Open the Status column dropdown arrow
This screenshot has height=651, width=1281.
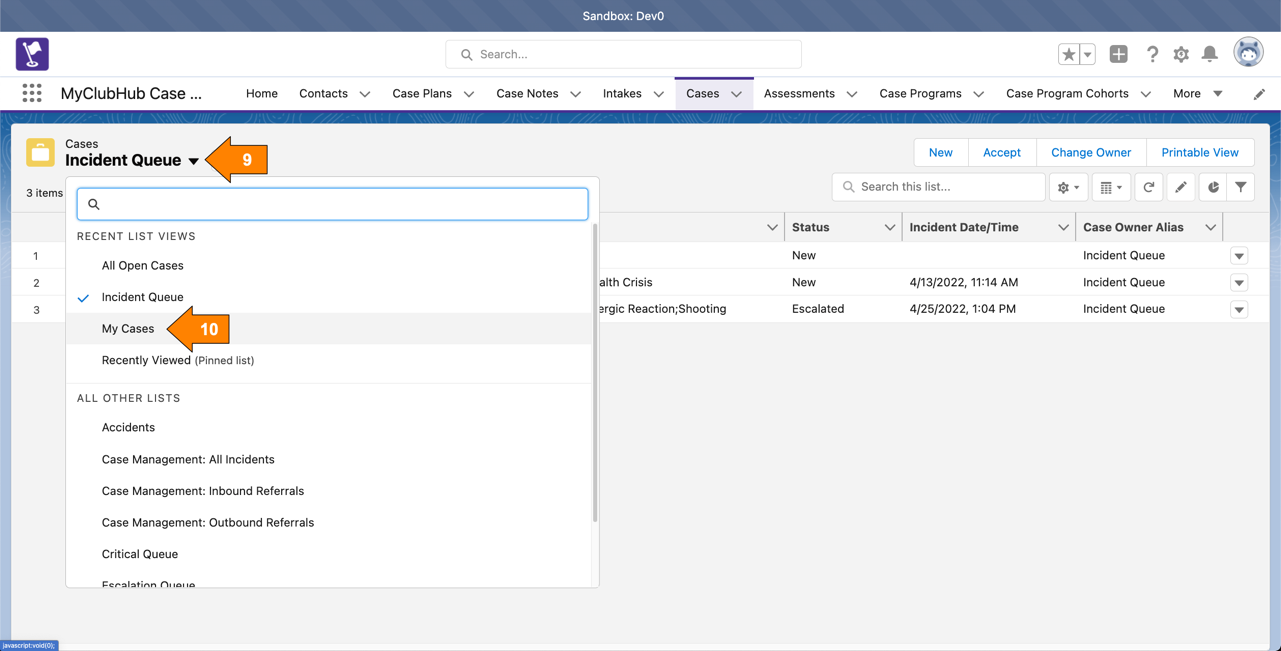pyautogui.click(x=889, y=228)
